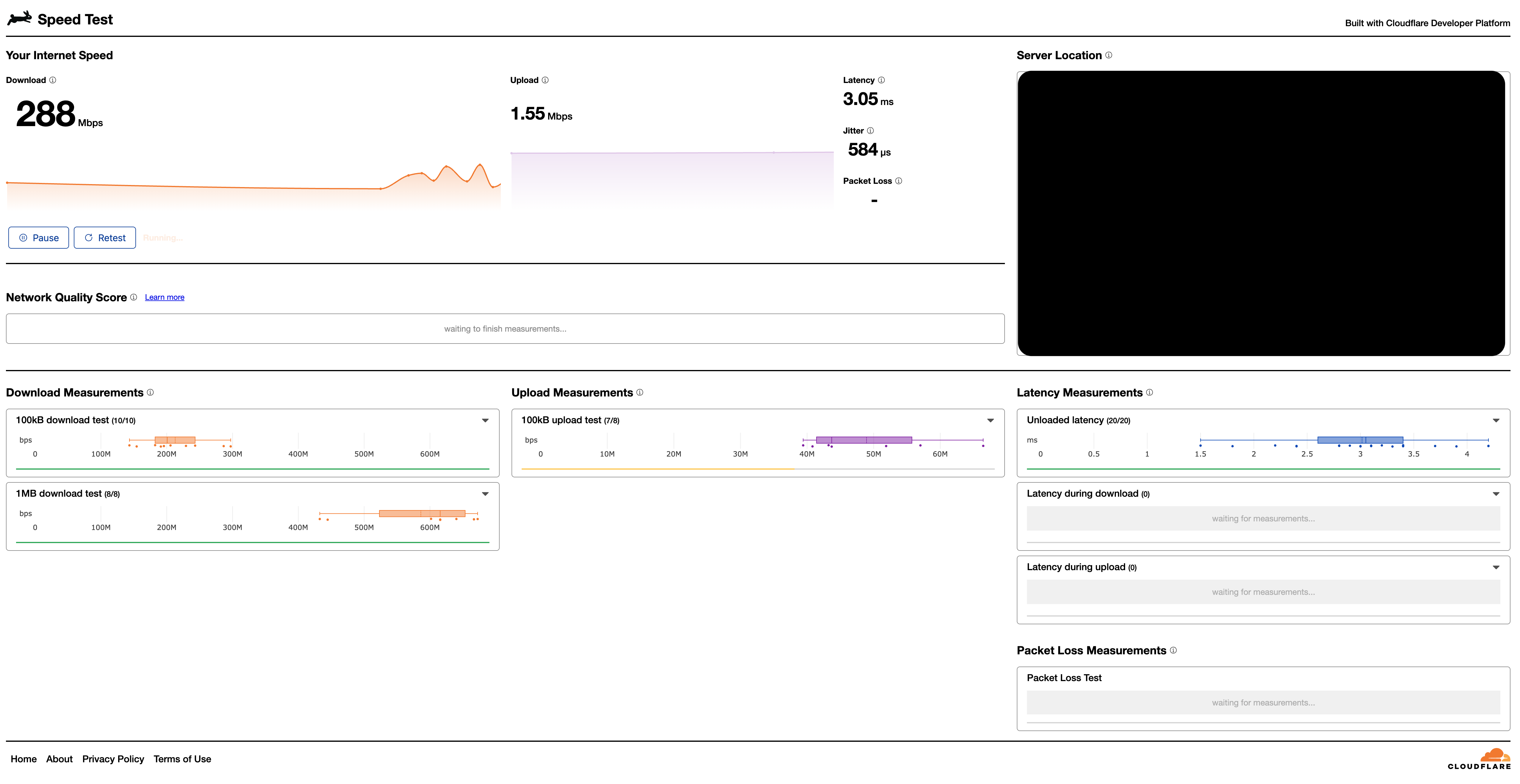The height and width of the screenshot is (784, 1520).
Task: Open the Packet Loss Measurements info icon
Action: pos(1173,650)
